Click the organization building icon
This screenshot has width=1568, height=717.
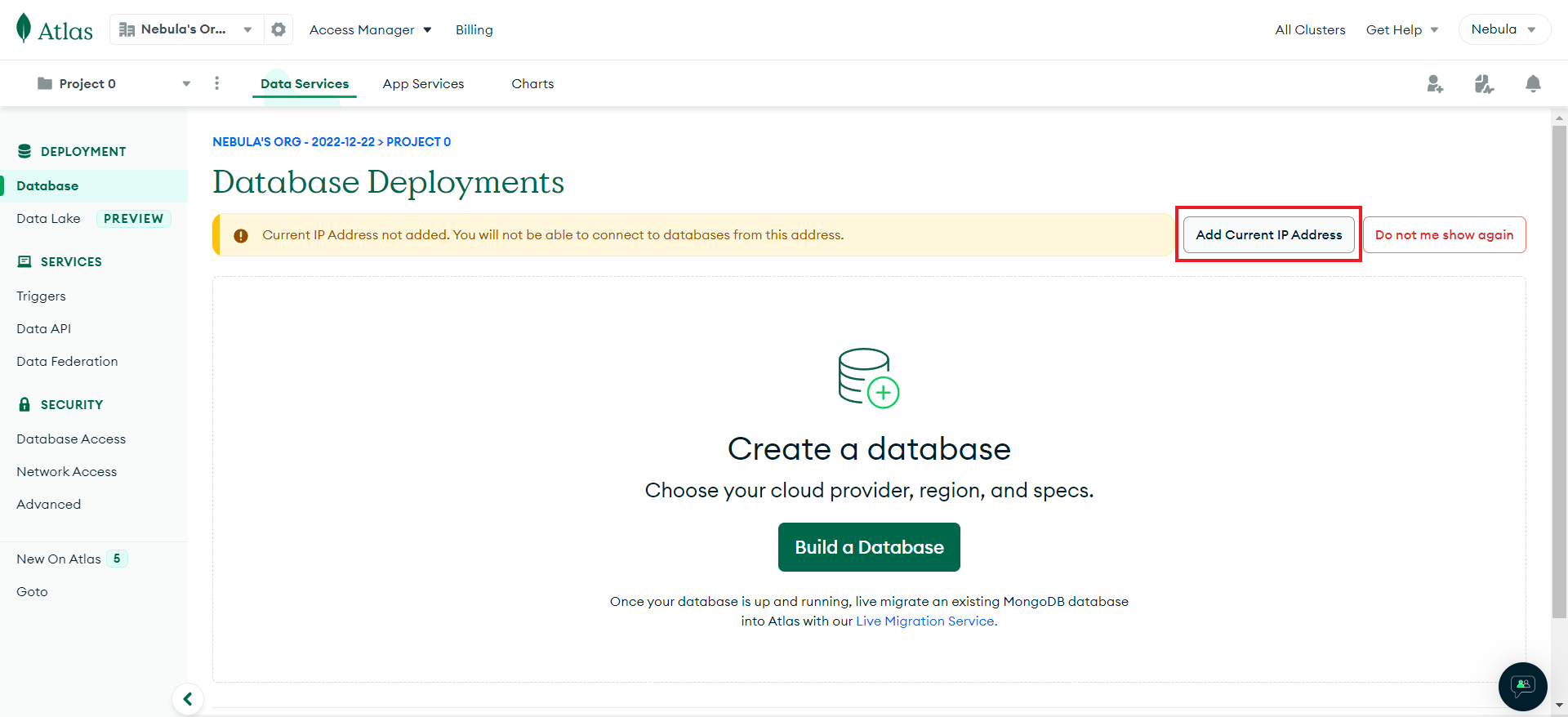[127, 29]
